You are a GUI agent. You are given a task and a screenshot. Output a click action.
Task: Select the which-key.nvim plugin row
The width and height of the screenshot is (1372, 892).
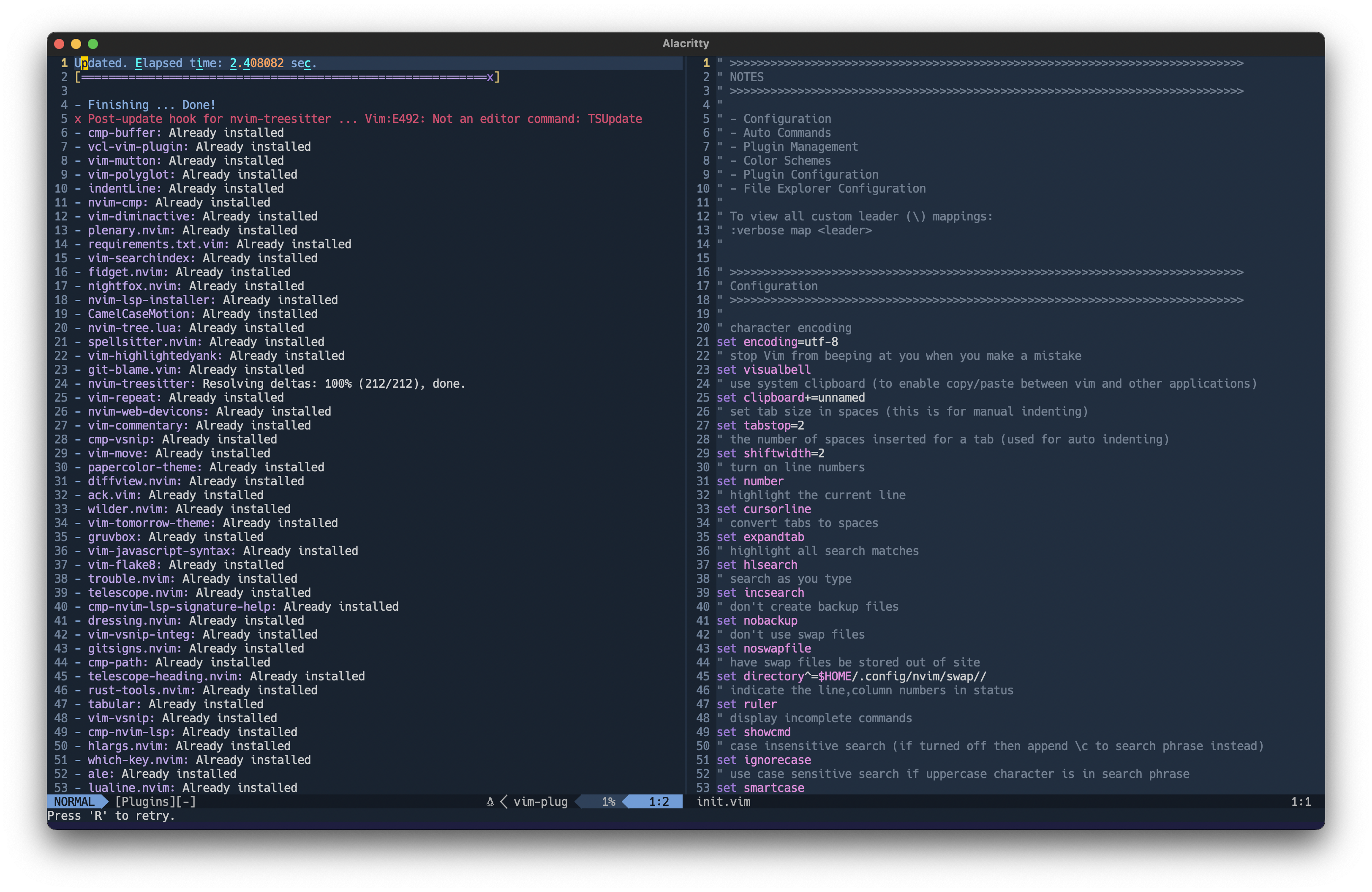coord(193,760)
